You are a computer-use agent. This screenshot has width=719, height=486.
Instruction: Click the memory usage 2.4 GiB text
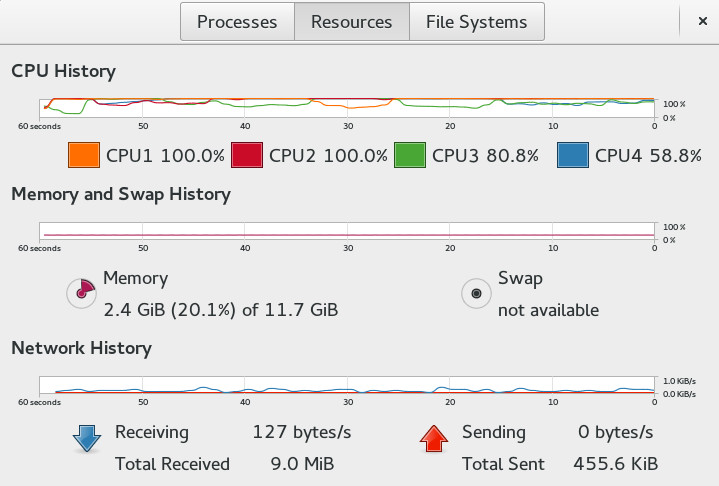click(x=220, y=310)
